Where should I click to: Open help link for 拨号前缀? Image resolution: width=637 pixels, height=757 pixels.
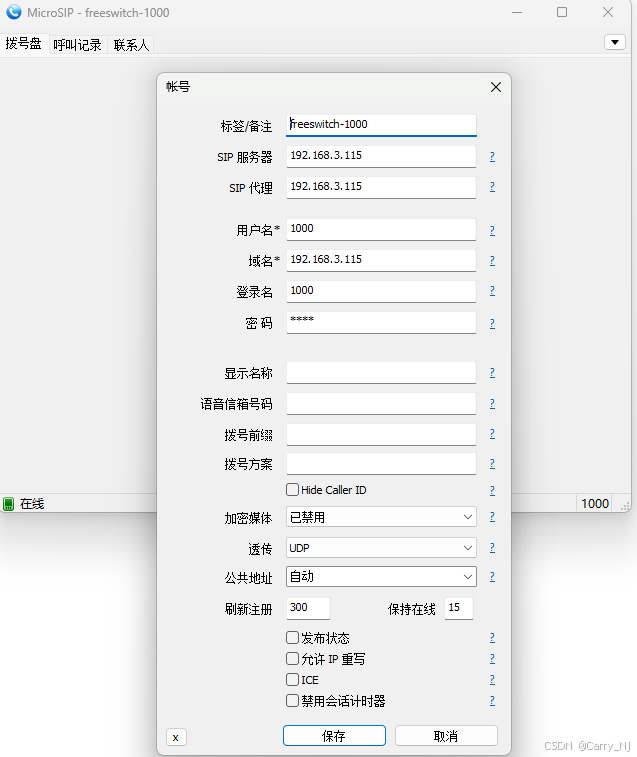tap(492, 434)
